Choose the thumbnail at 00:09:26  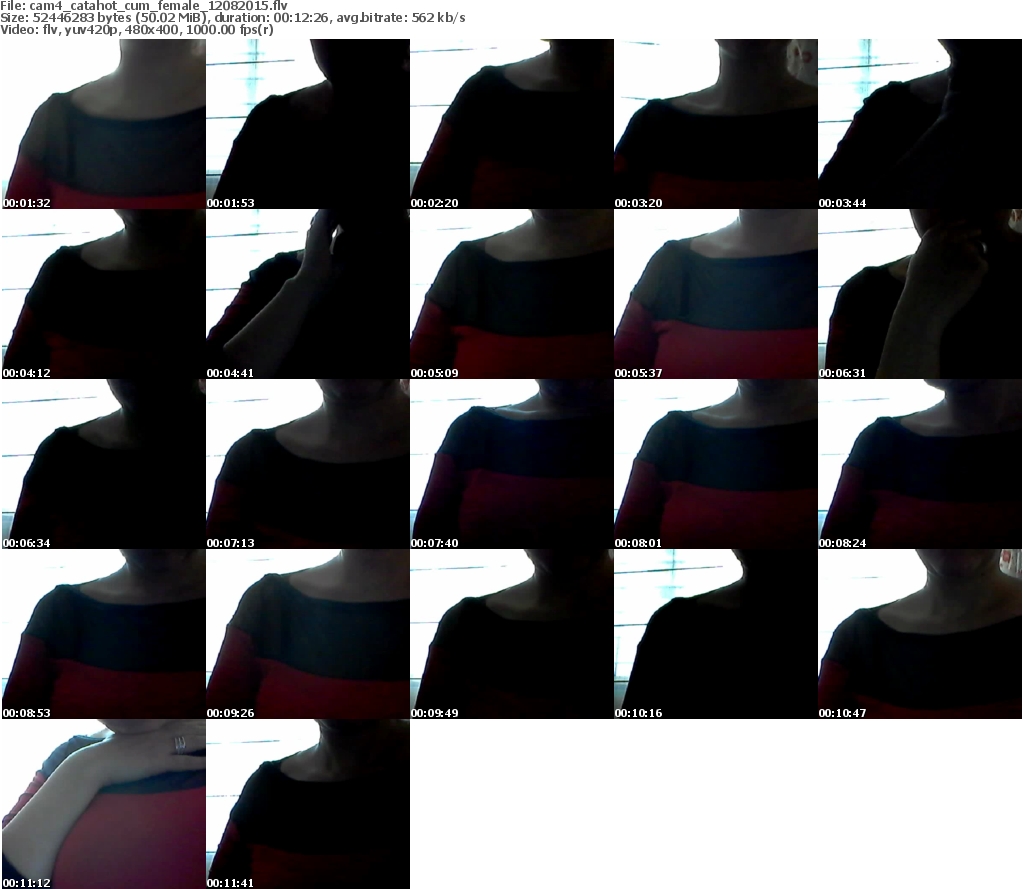coord(308,634)
